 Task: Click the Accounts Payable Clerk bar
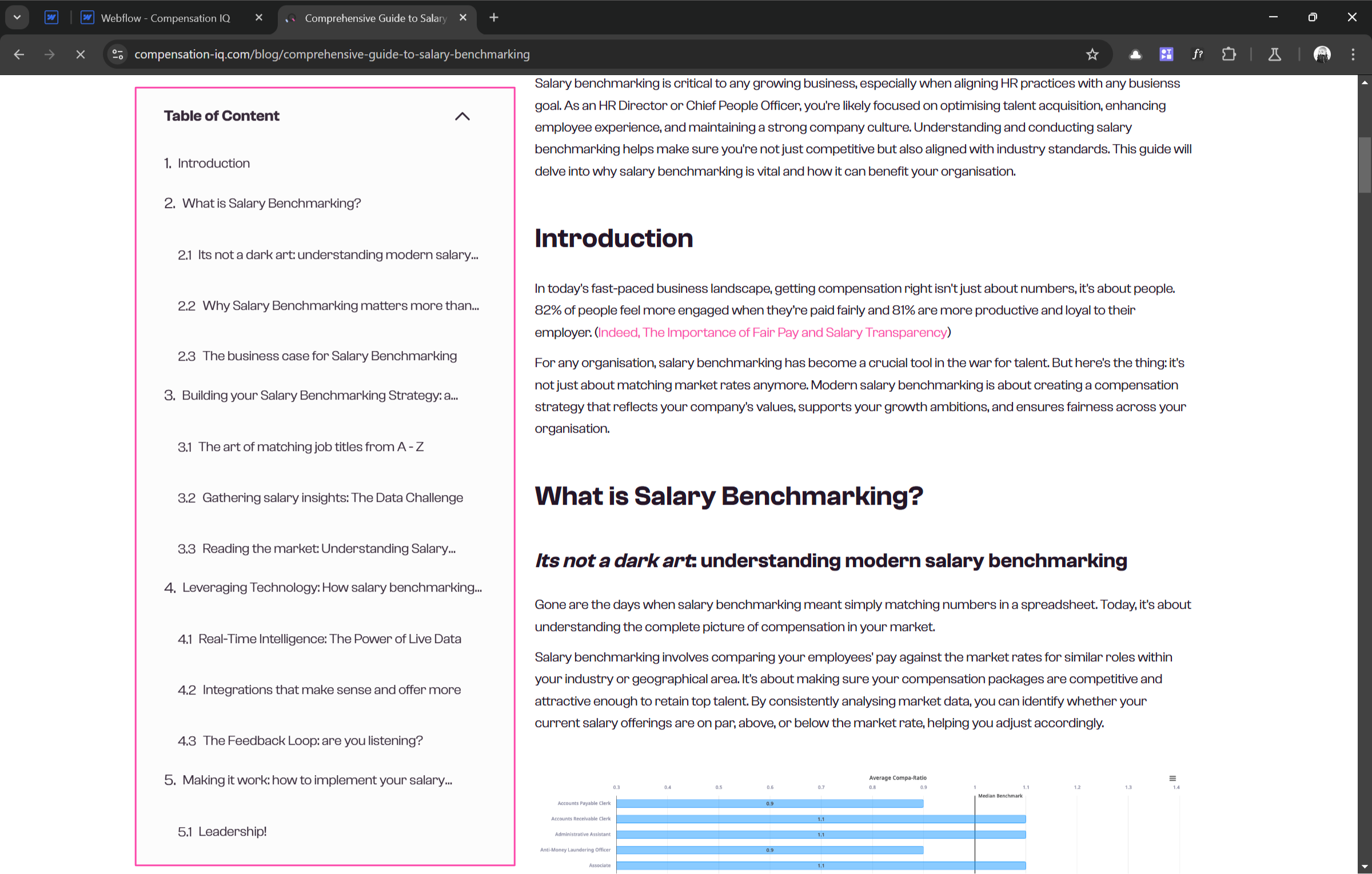coord(769,804)
